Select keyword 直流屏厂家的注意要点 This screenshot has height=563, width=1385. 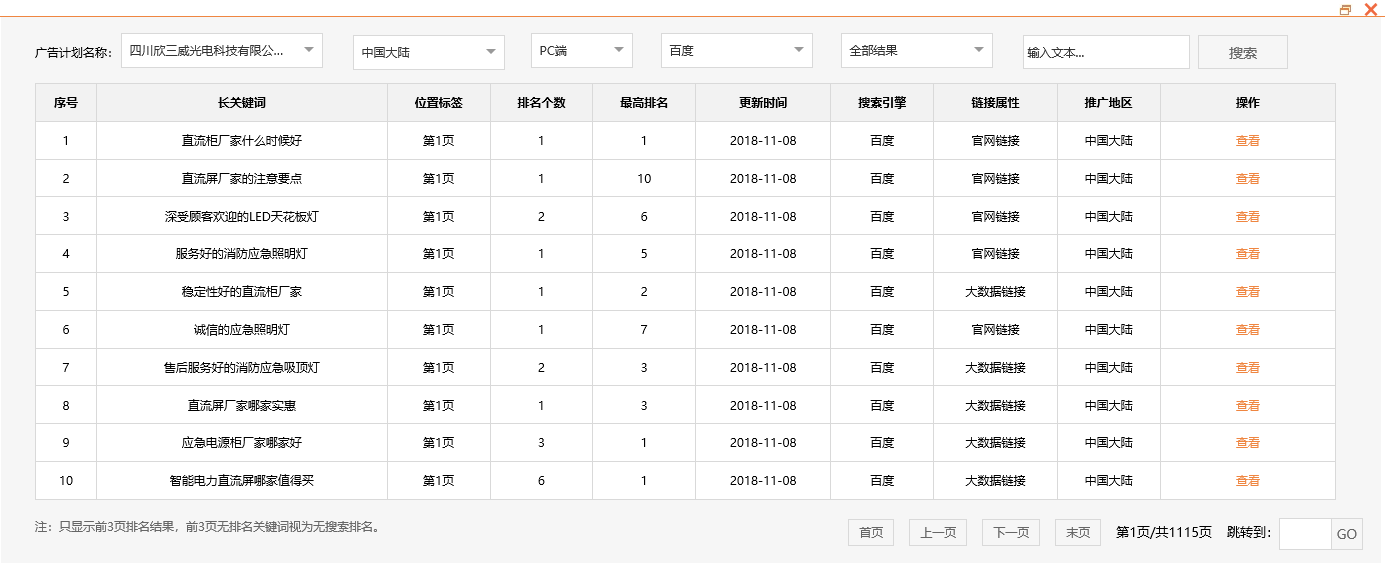[x=242, y=179]
